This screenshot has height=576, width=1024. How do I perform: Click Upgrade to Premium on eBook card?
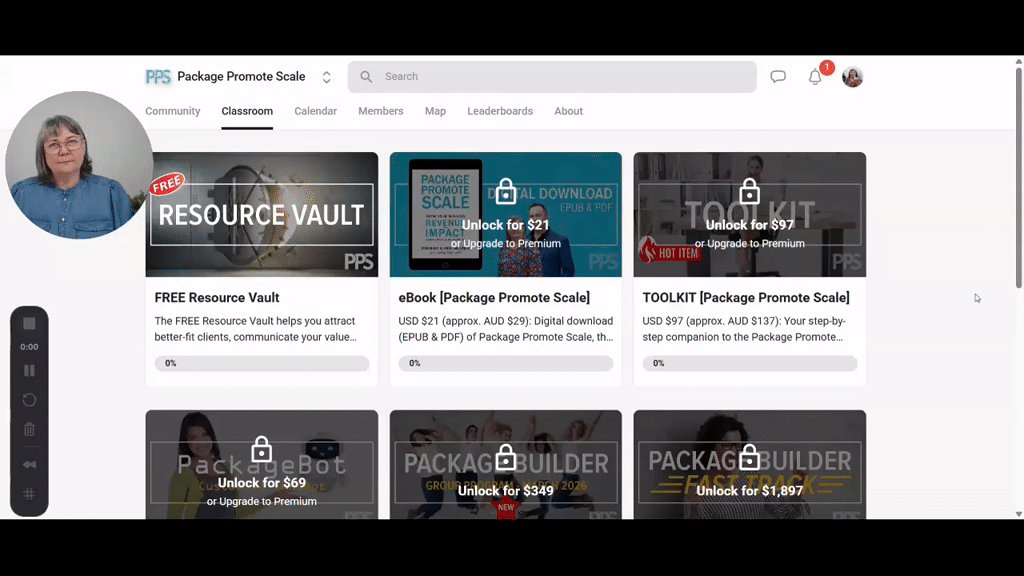(506, 244)
